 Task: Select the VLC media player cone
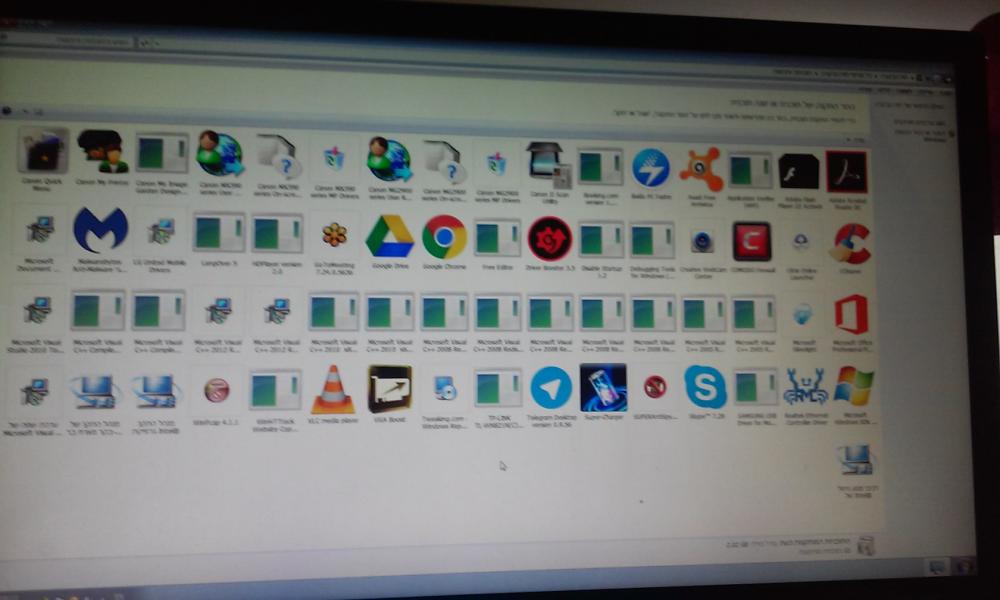click(x=332, y=390)
